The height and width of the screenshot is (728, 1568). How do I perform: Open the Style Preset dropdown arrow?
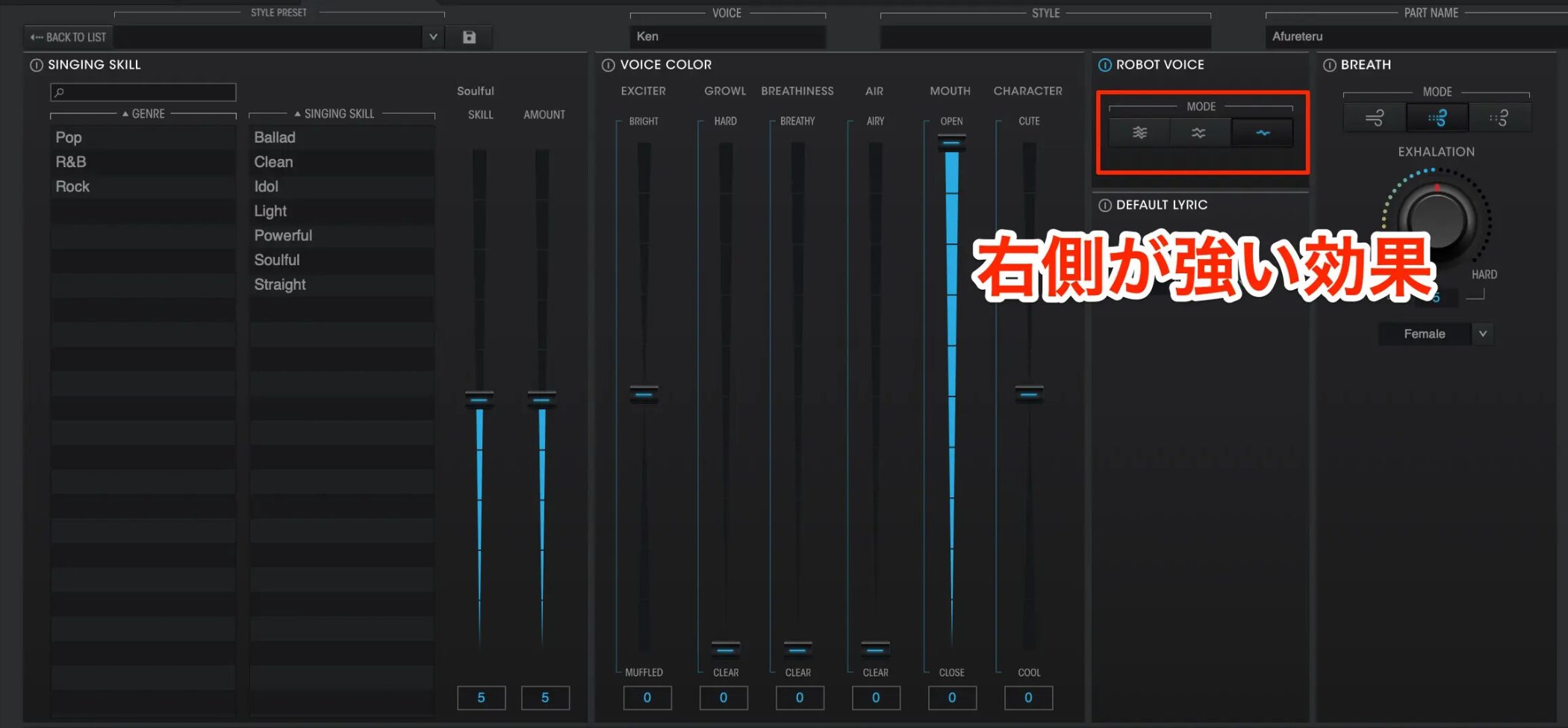coord(433,37)
